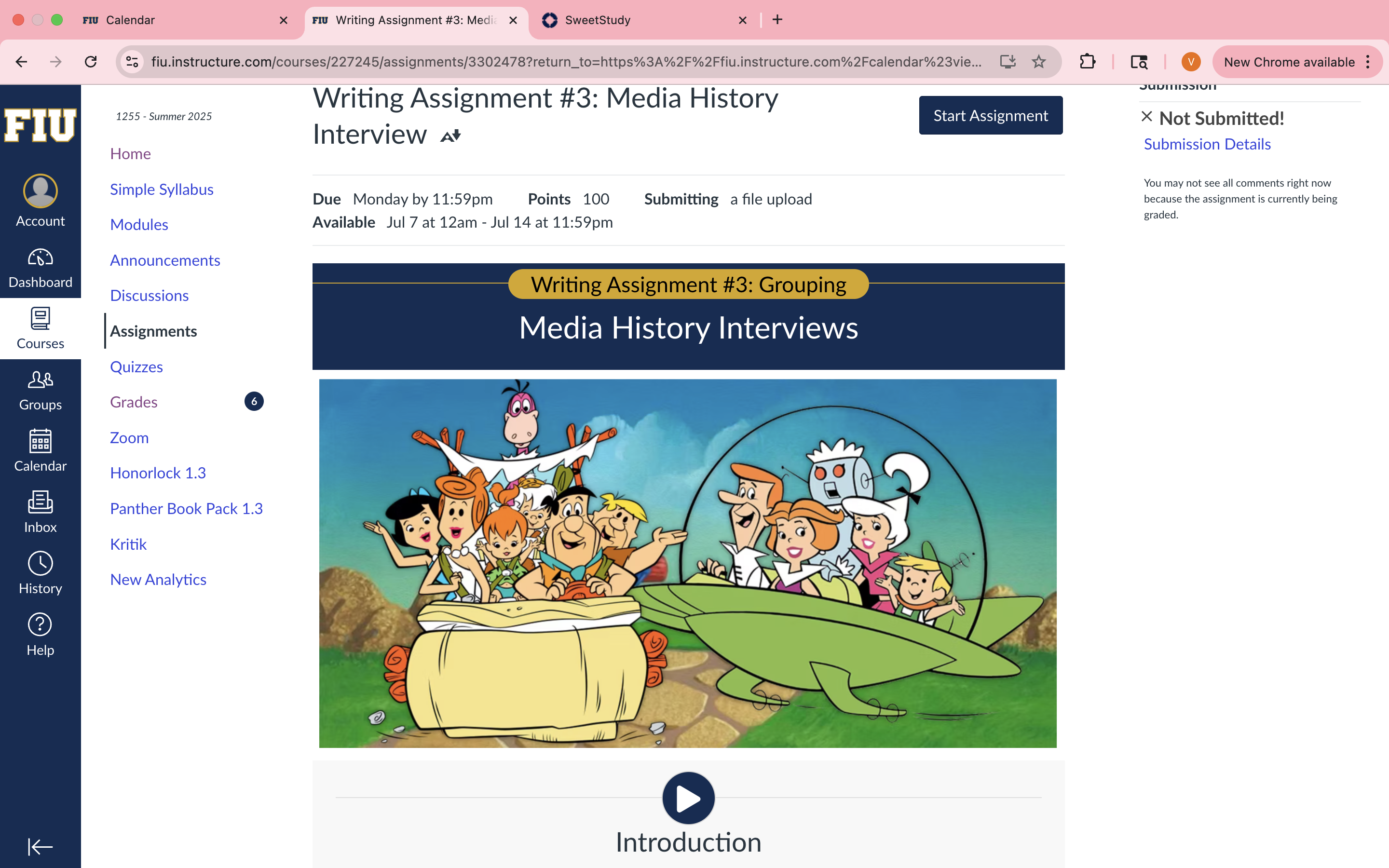Image resolution: width=1389 pixels, height=868 pixels.
Task: Open the Kritik link
Action: tap(128, 544)
